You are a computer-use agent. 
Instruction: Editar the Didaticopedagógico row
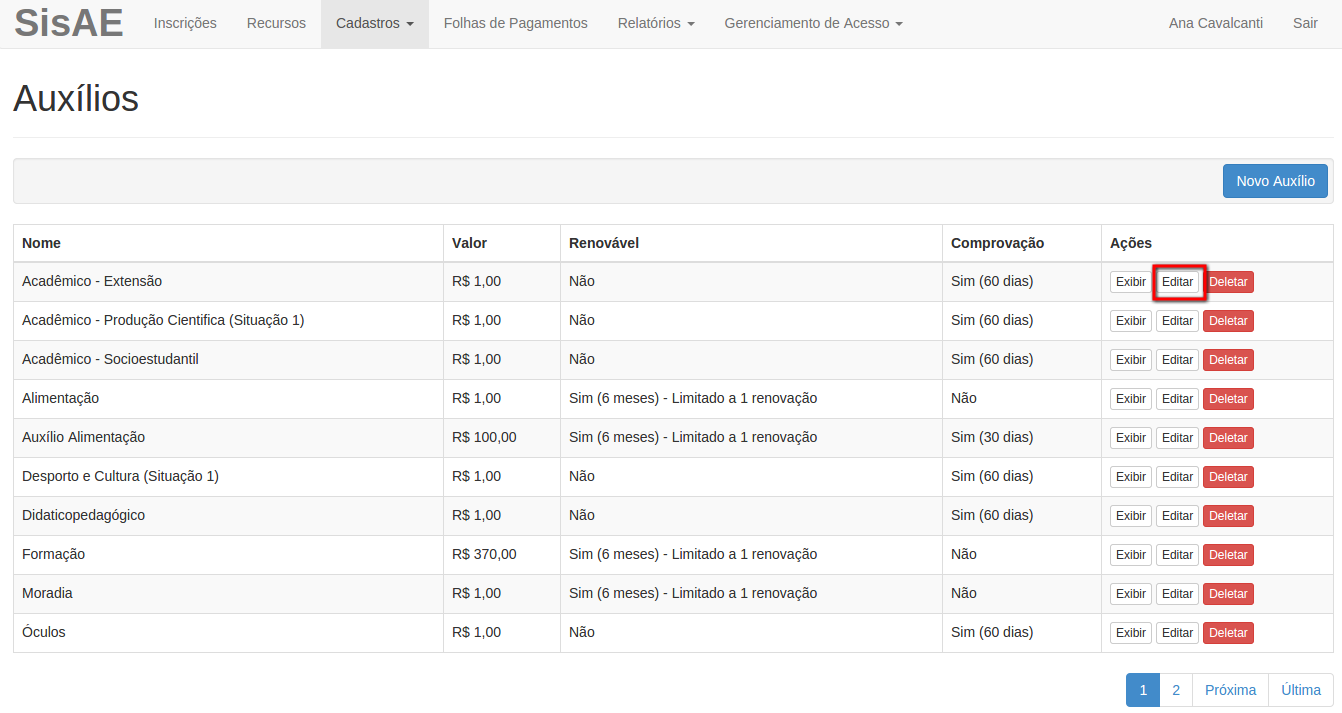pyautogui.click(x=1178, y=516)
